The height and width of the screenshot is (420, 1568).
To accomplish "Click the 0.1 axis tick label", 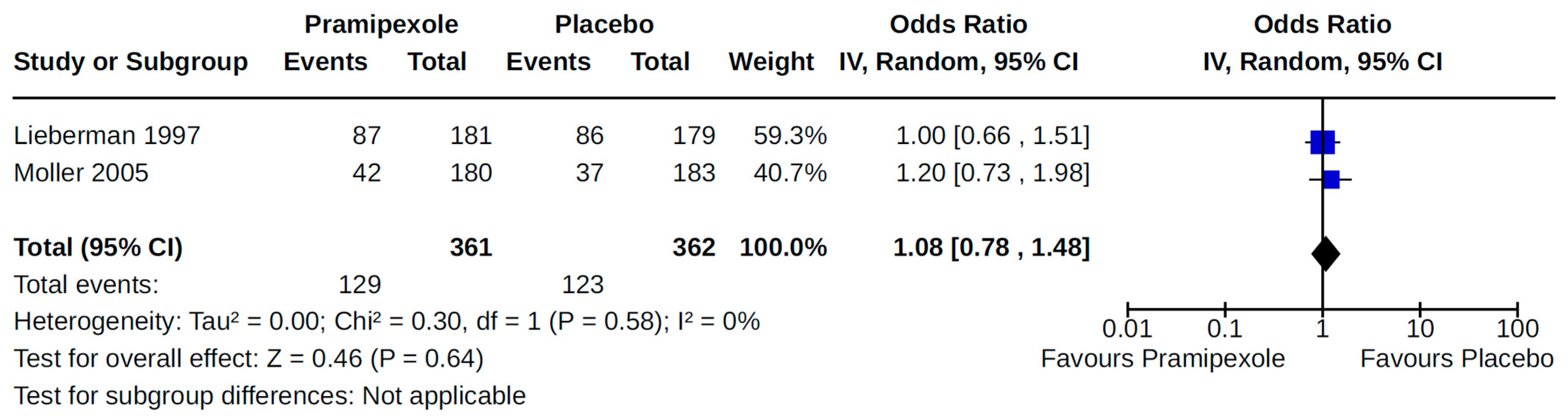I will (1224, 329).
